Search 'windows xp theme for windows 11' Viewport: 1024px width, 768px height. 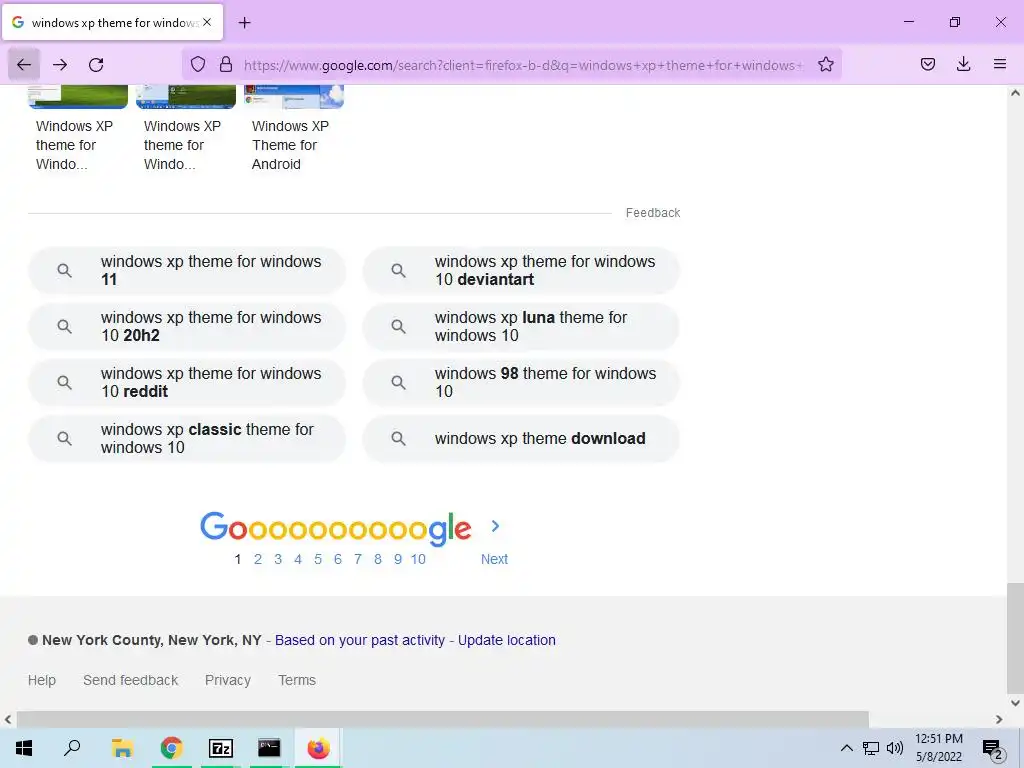pos(187,270)
